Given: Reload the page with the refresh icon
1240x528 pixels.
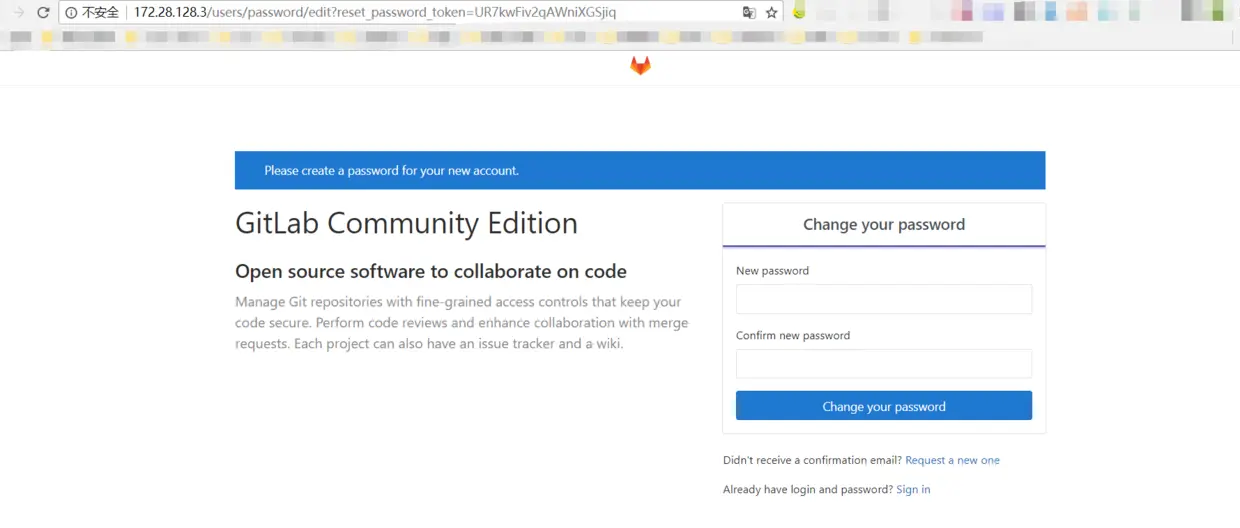Looking at the screenshot, I should 43,13.
